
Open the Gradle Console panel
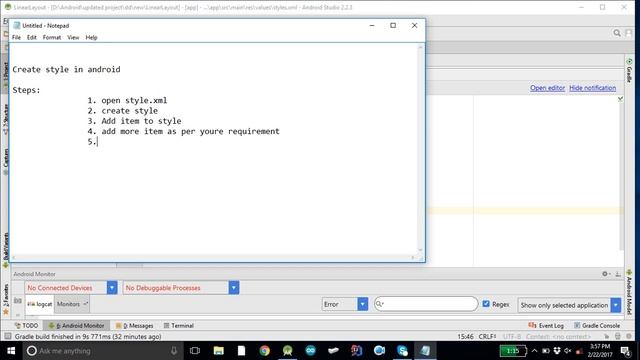[597, 325]
